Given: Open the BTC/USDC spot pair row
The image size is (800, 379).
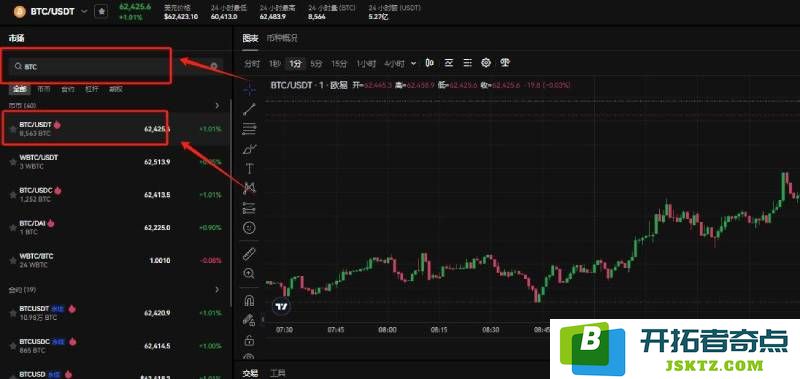Looking at the screenshot, I should [115, 194].
